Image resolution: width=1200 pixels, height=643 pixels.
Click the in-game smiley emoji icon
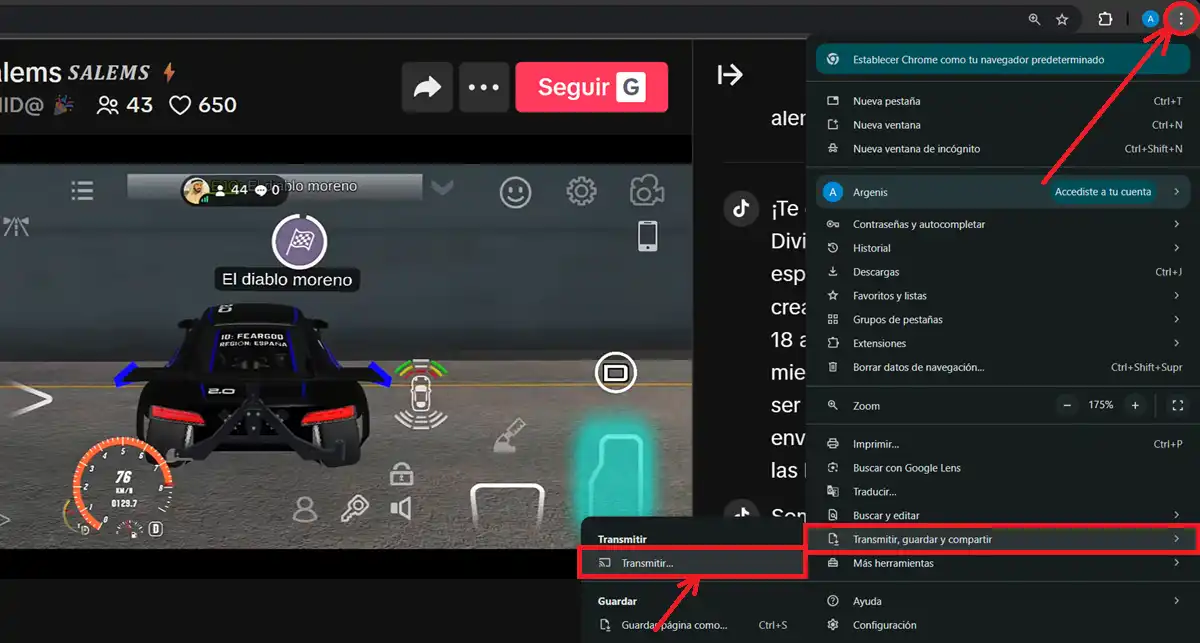(516, 192)
